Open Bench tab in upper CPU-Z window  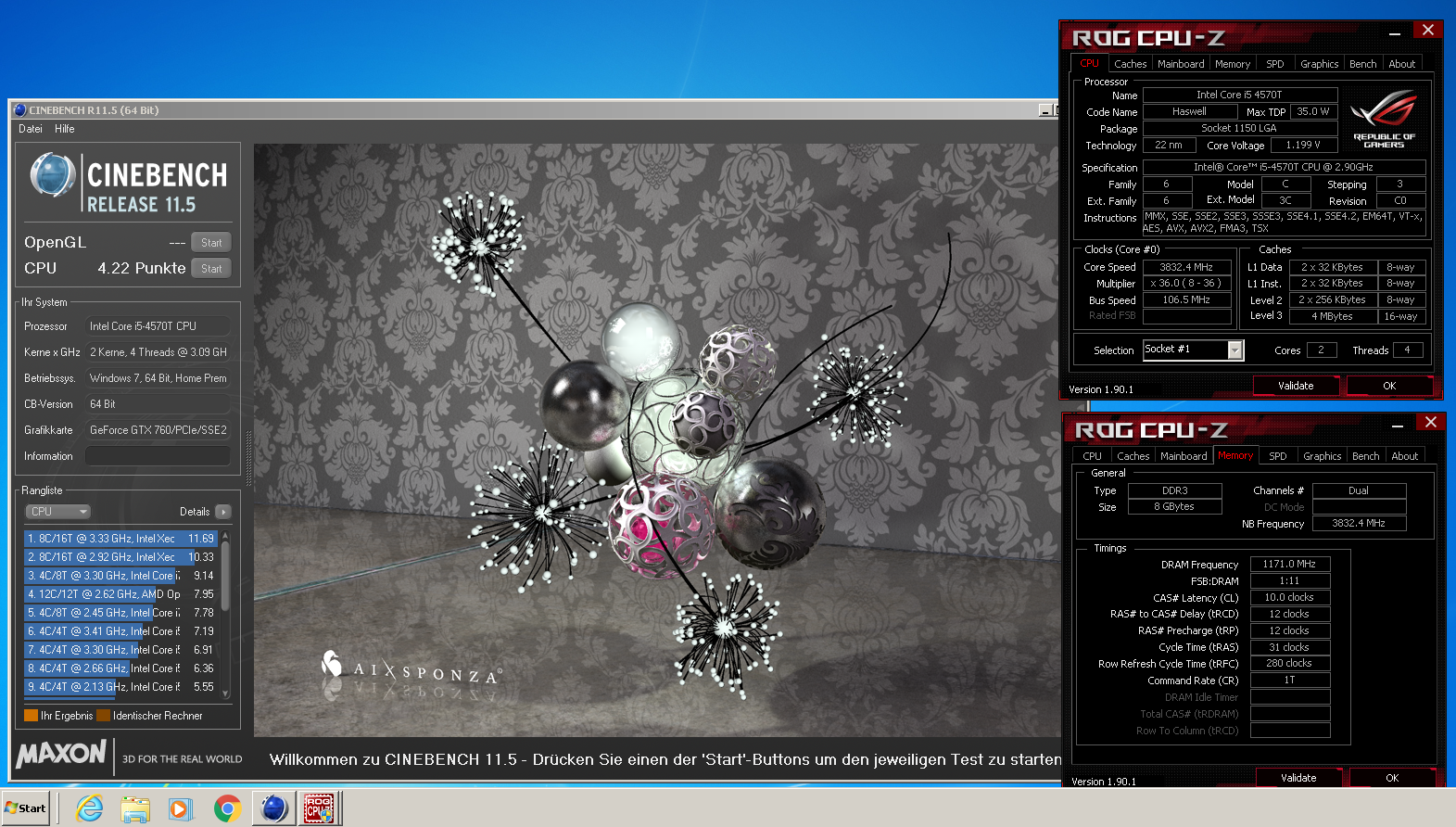(x=1362, y=64)
